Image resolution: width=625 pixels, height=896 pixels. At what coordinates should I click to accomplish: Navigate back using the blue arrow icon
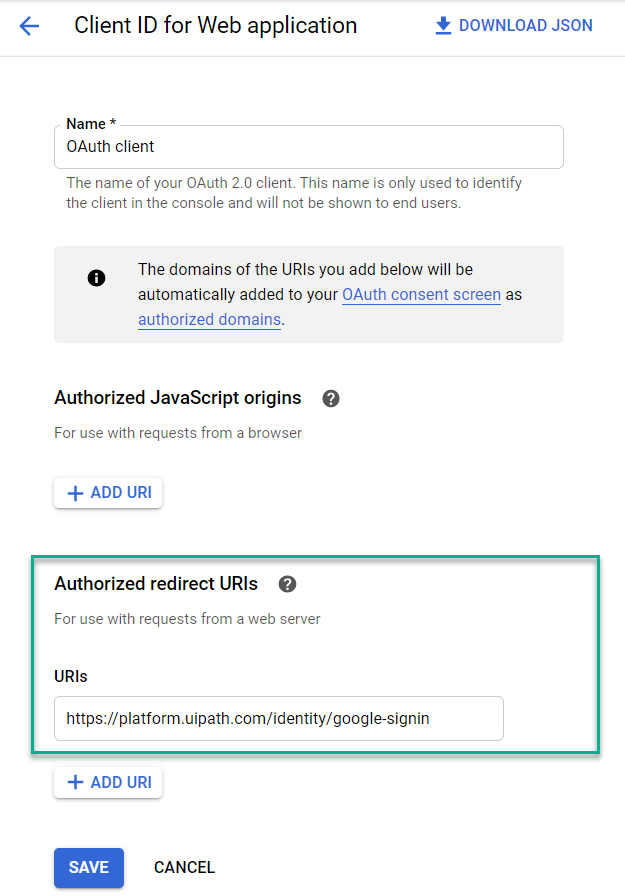[28, 25]
